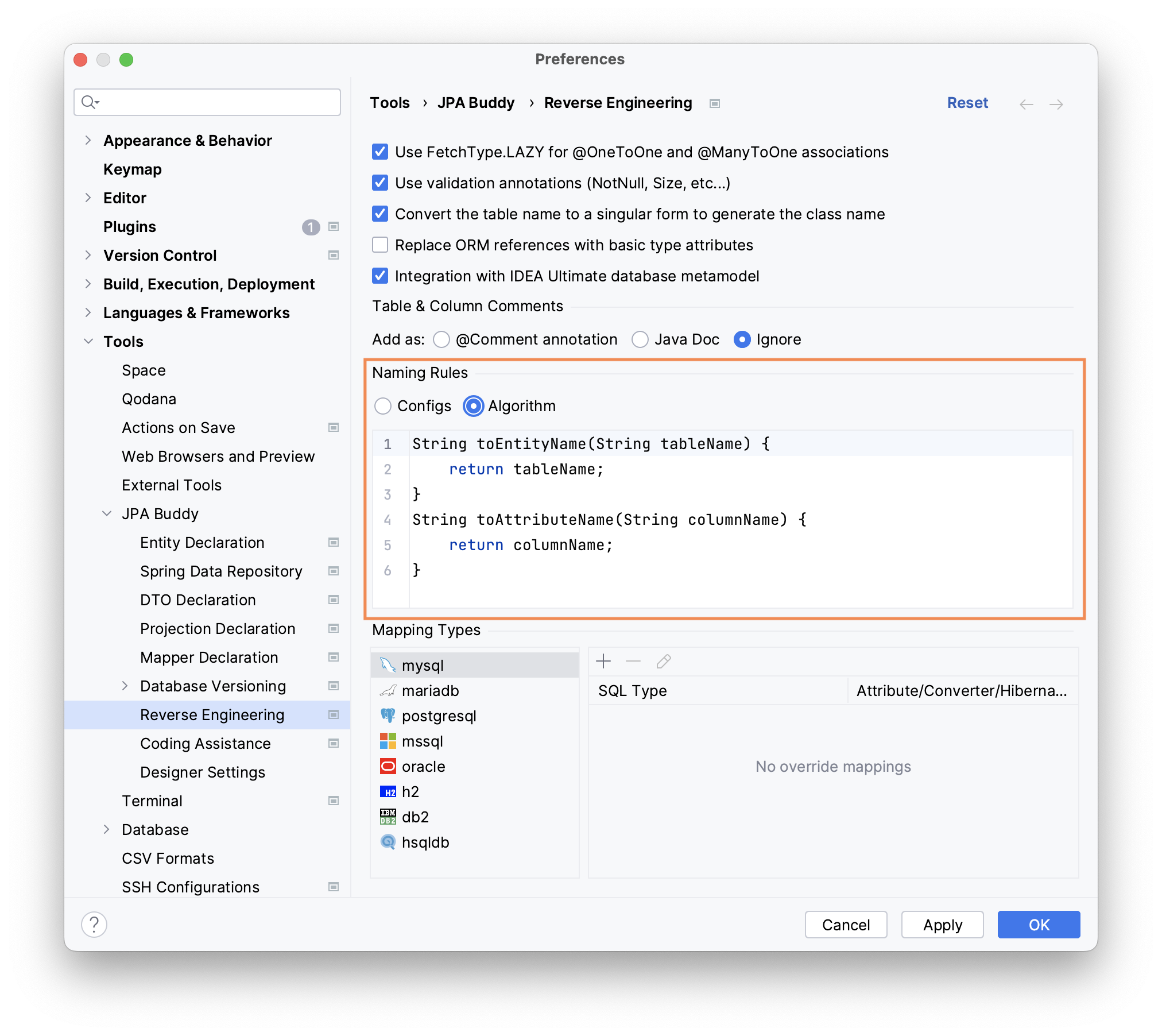
Task: Select the mysql mapping type
Action: (x=423, y=664)
